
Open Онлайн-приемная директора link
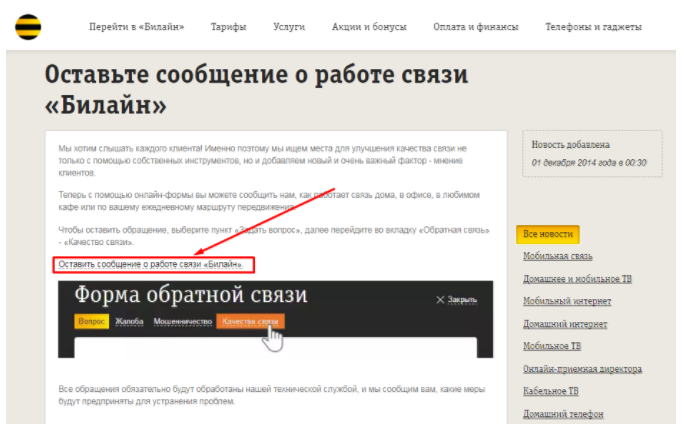(582, 369)
